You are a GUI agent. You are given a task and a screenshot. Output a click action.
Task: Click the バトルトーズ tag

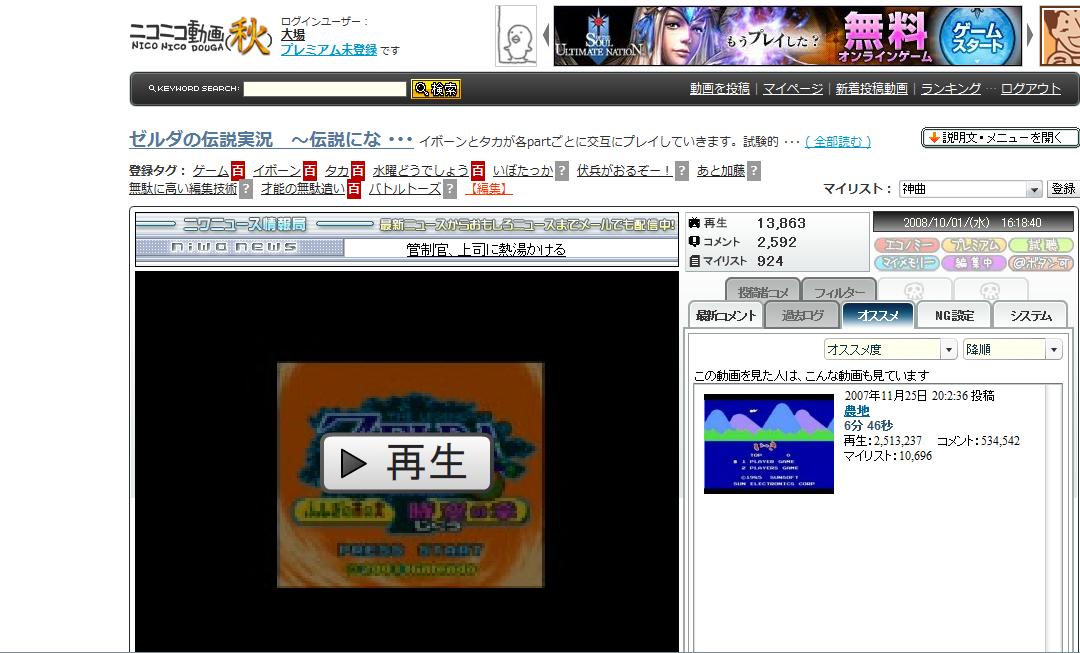point(405,189)
